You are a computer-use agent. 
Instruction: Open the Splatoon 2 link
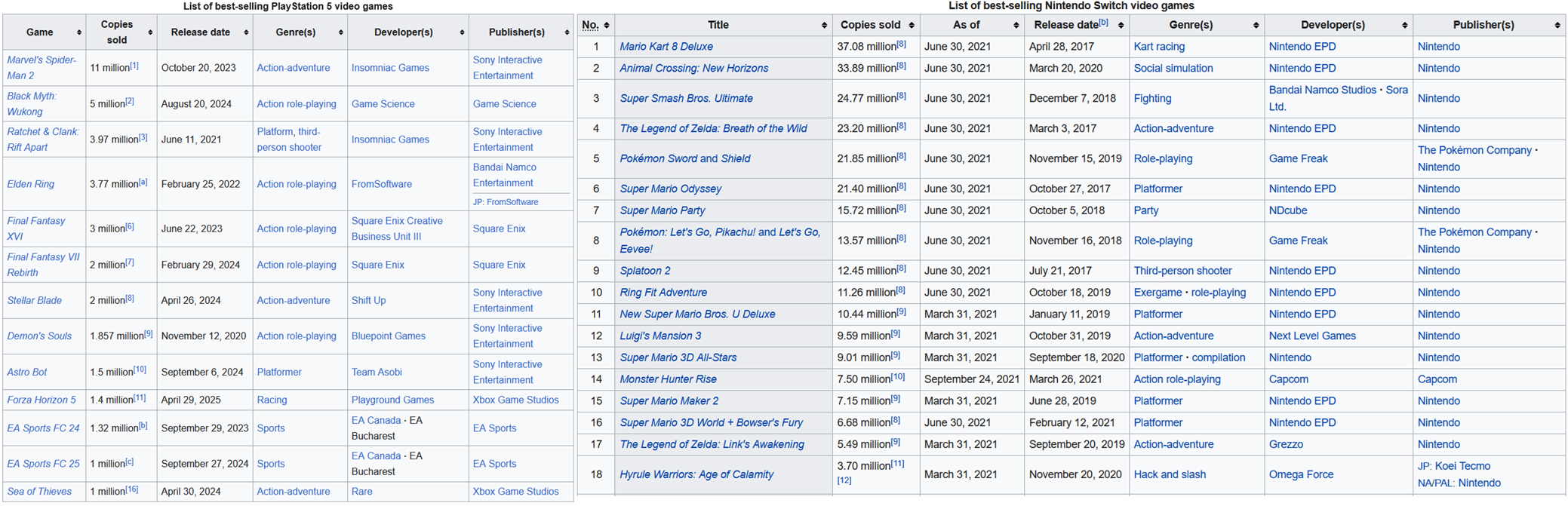click(645, 271)
